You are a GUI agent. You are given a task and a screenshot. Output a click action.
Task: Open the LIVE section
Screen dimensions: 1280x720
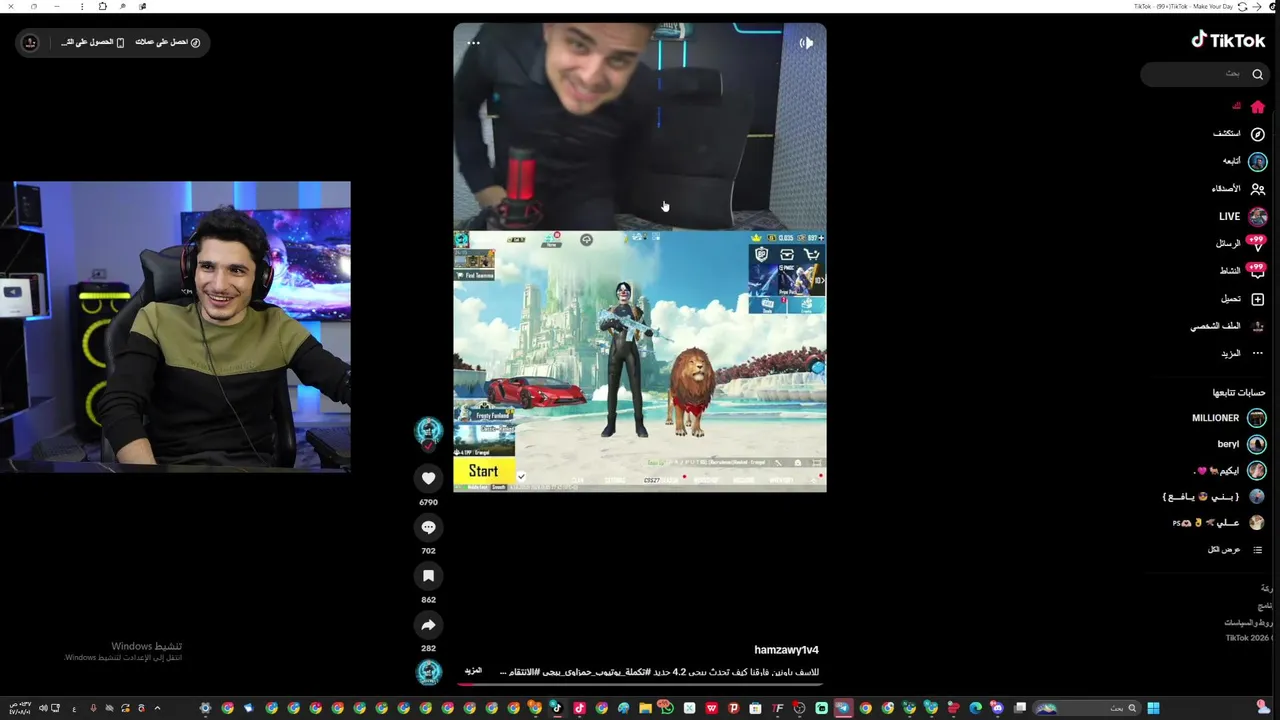pyautogui.click(x=1243, y=216)
